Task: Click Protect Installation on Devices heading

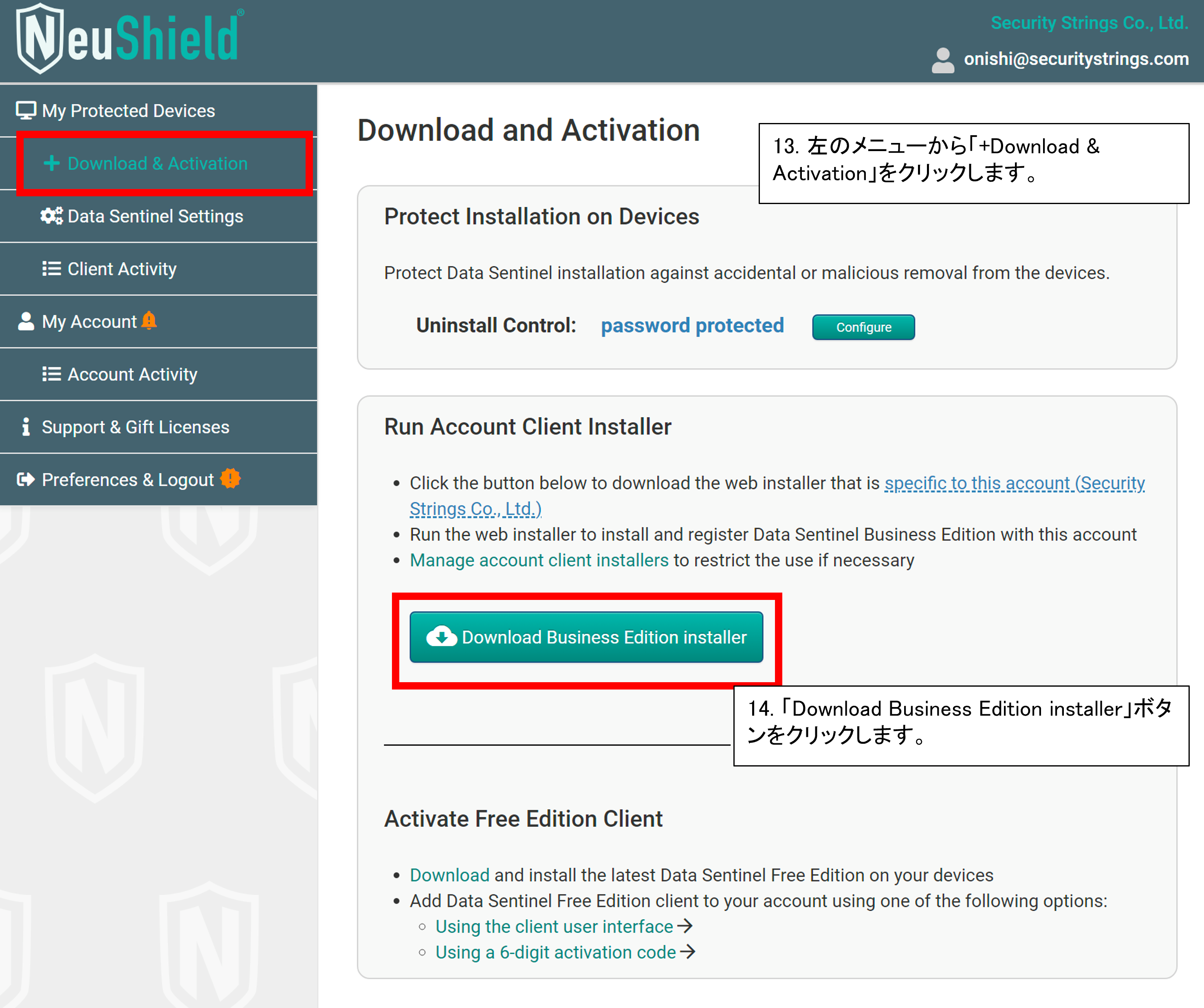Action: [542, 217]
